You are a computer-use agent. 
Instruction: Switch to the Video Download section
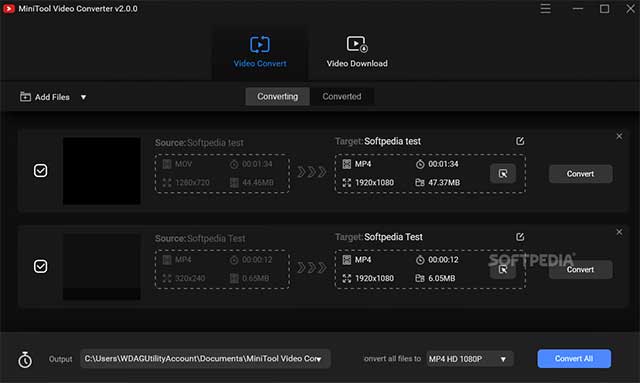357,52
